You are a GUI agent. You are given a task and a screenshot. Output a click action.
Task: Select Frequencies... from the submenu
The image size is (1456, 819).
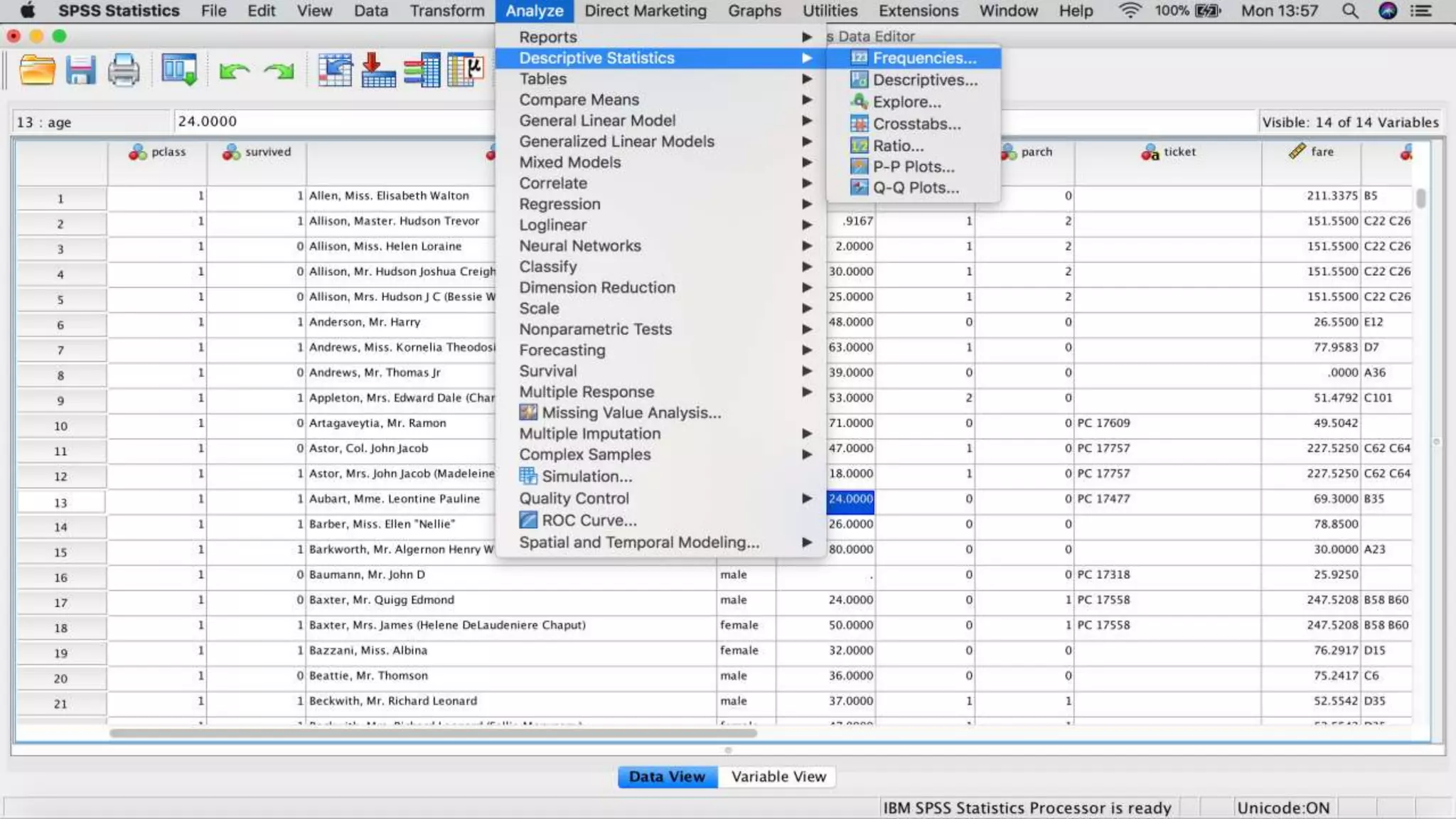924,58
